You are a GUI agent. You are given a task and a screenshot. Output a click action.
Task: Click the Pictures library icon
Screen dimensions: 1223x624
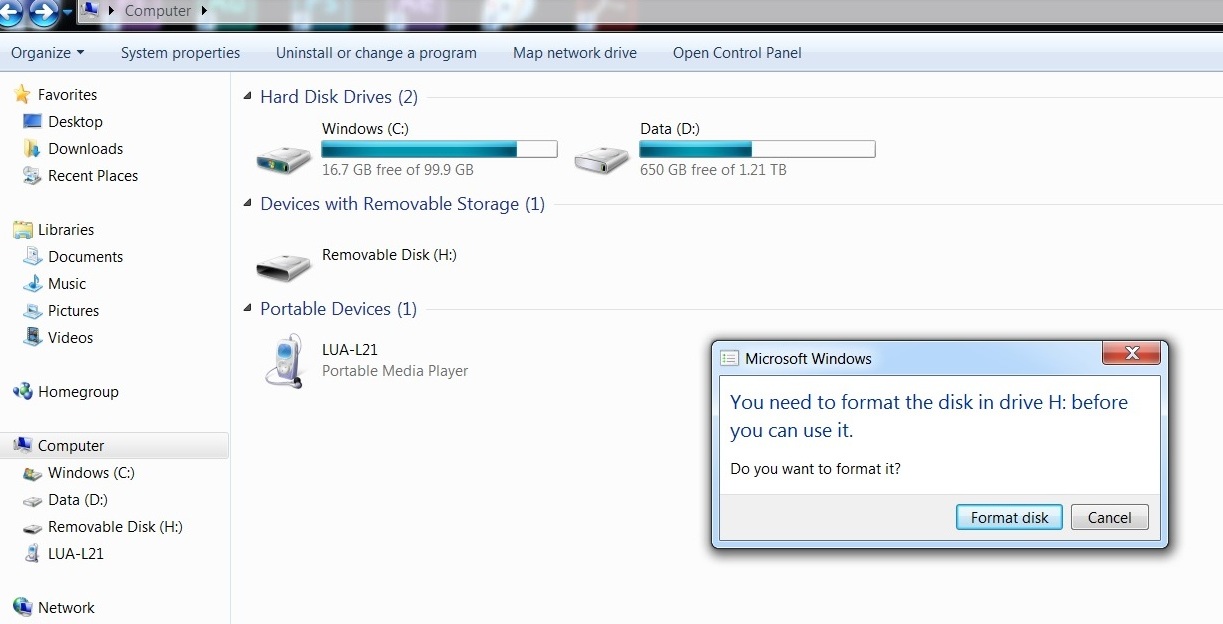click(x=32, y=311)
